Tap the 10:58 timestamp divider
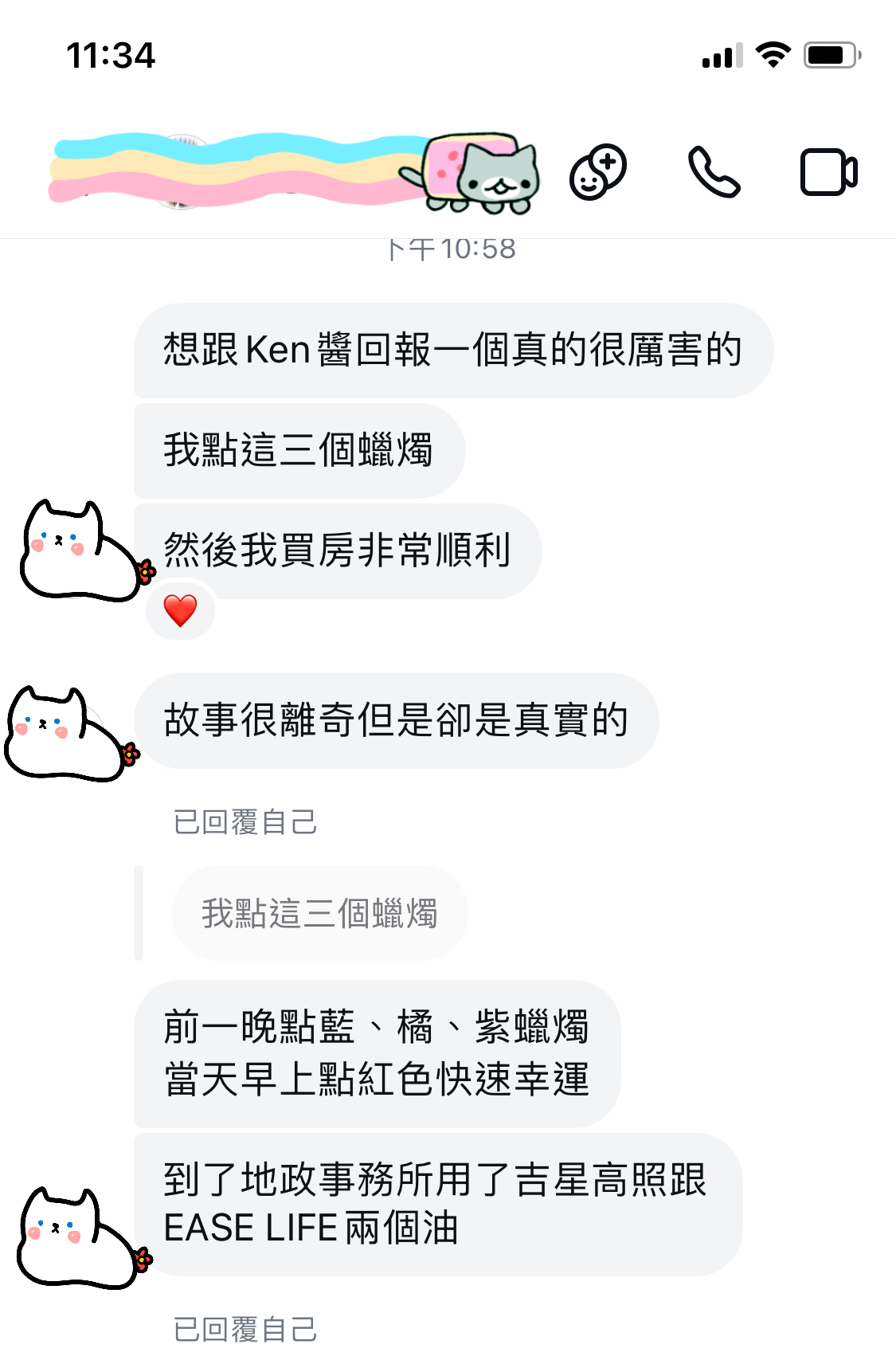 451,249
